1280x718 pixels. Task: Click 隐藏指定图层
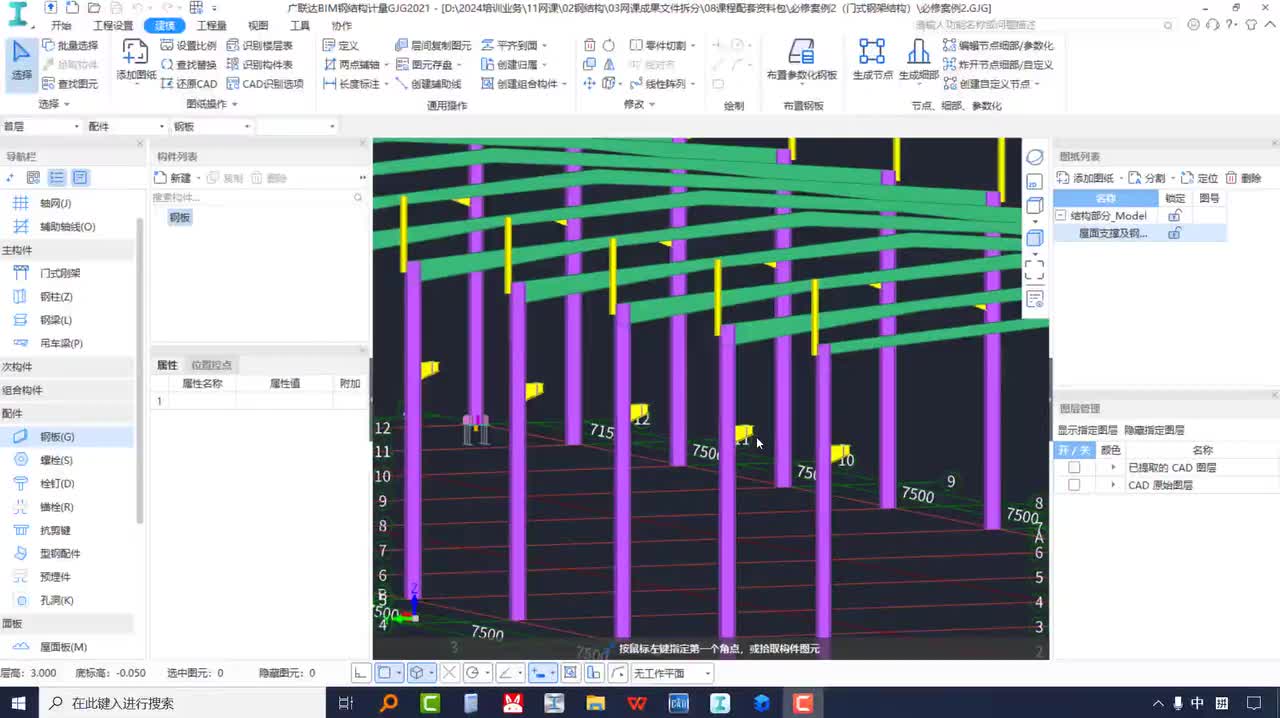click(1154, 430)
